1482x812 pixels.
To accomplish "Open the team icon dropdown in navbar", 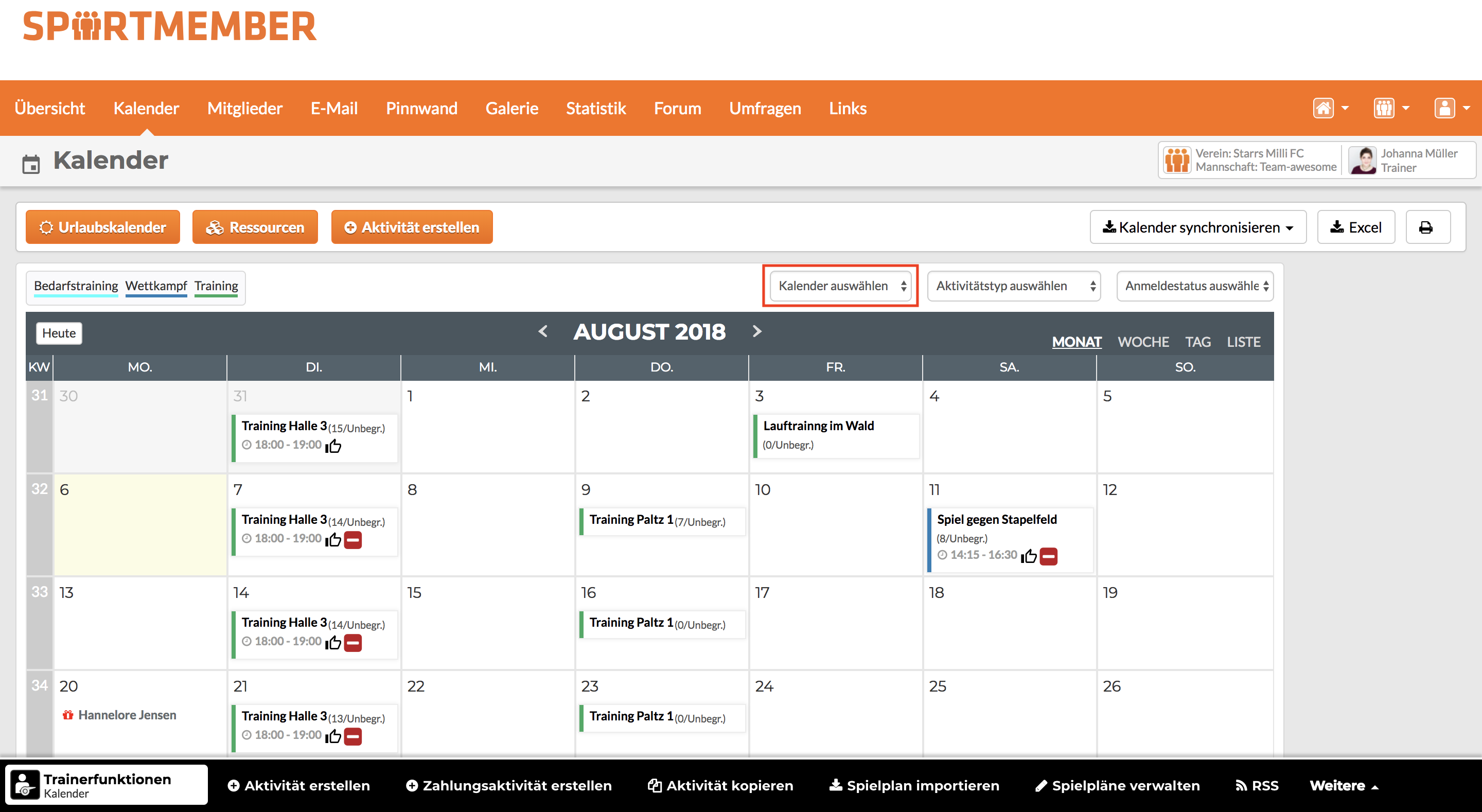I will click(x=1390, y=108).
